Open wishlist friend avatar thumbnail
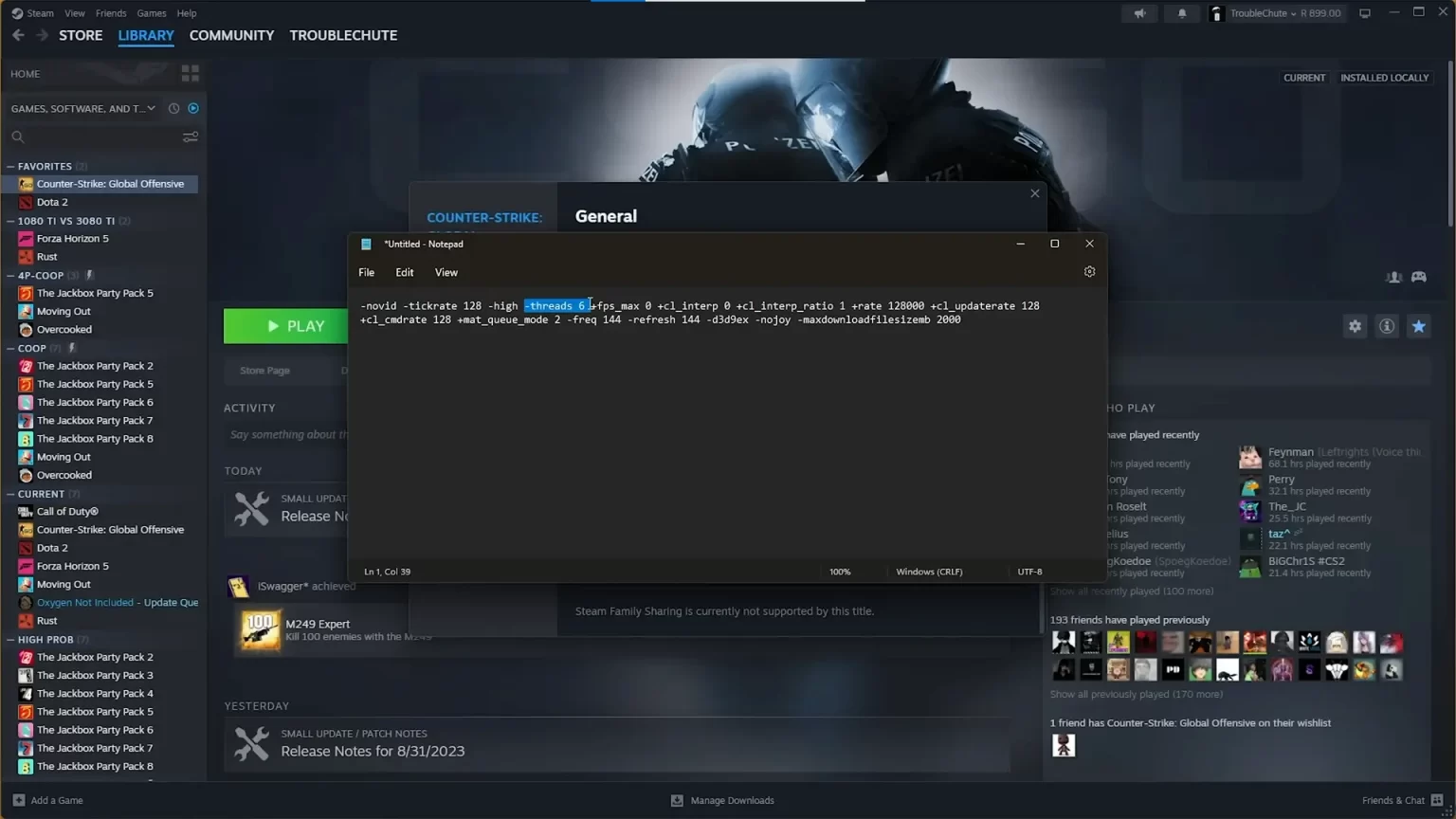1456x819 pixels. click(1064, 745)
